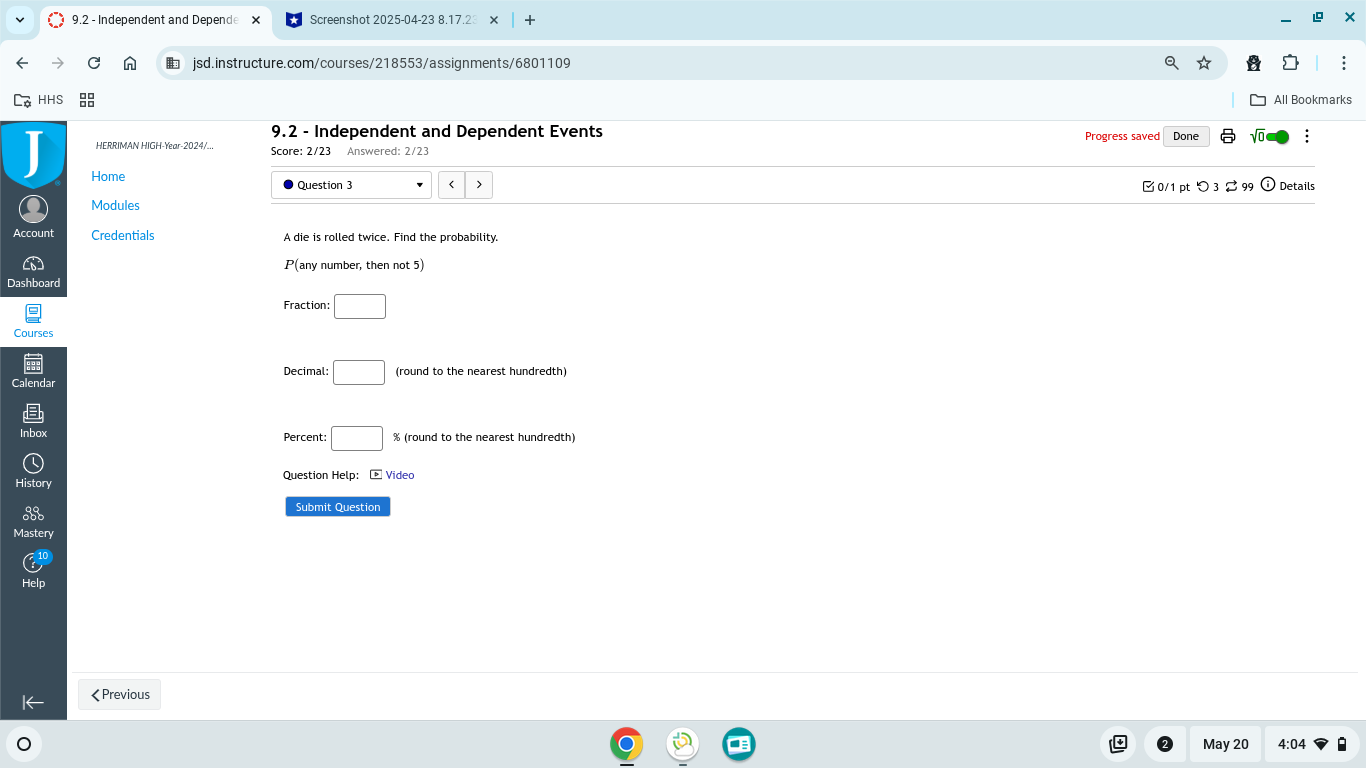Viewport: 1366px width, 768px height.
Task: Open the tab search dropdown arrow
Action: coord(20,20)
